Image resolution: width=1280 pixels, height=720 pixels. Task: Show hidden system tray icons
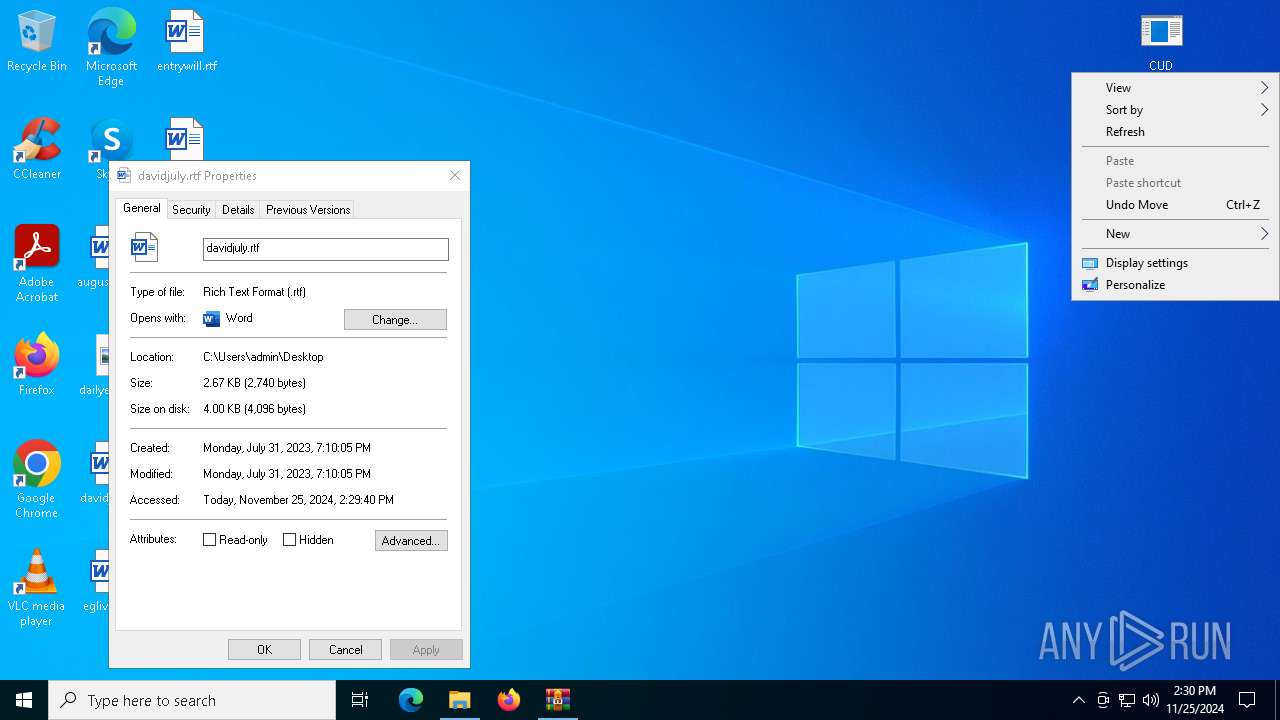[1078, 700]
